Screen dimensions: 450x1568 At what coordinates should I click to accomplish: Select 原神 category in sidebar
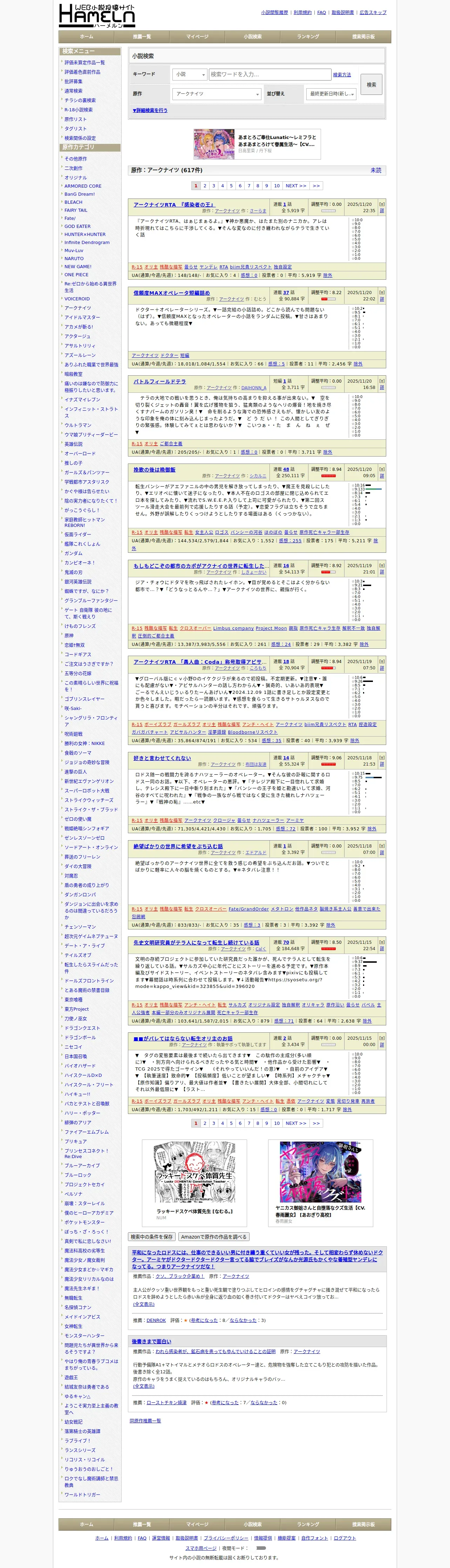click(x=69, y=635)
